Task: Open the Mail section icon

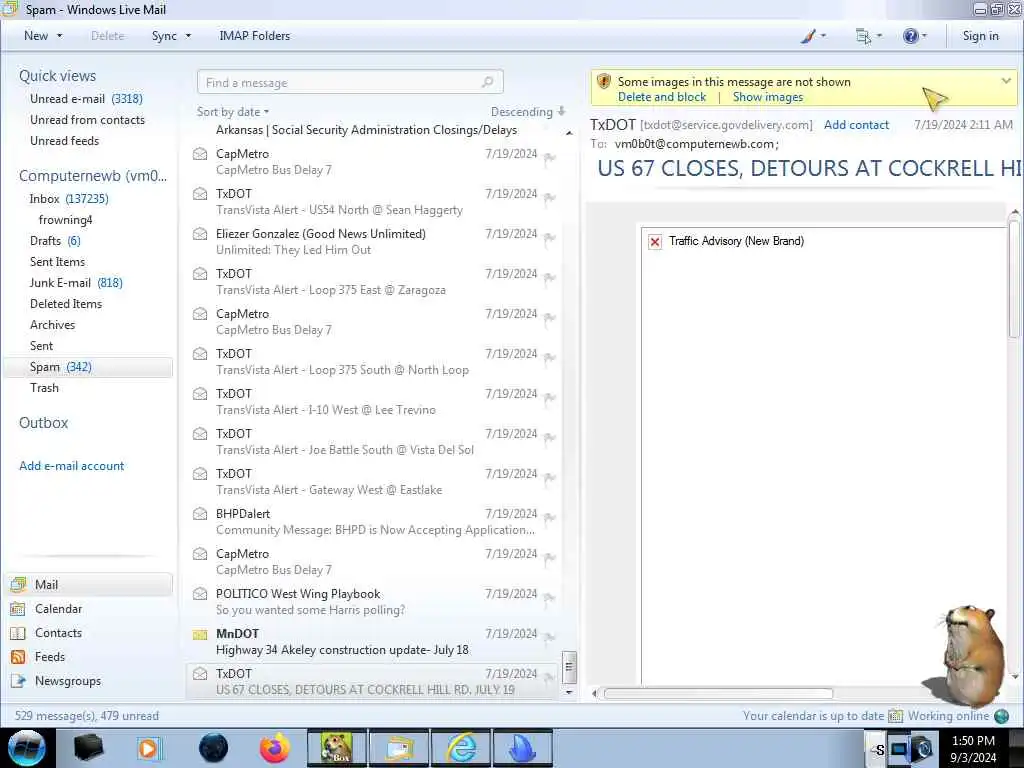Action: [18, 584]
